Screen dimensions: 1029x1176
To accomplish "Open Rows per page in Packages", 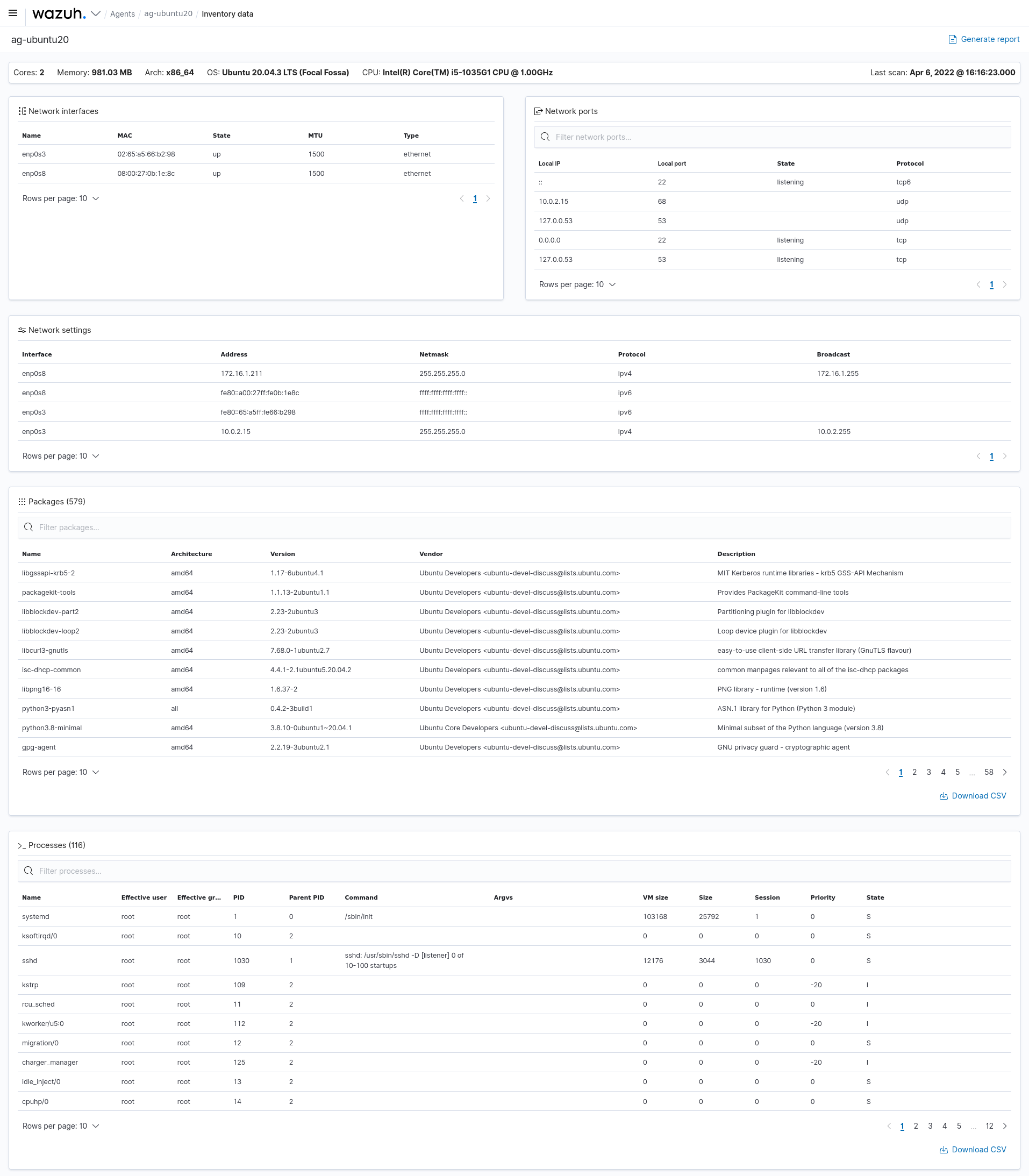I will point(61,772).
